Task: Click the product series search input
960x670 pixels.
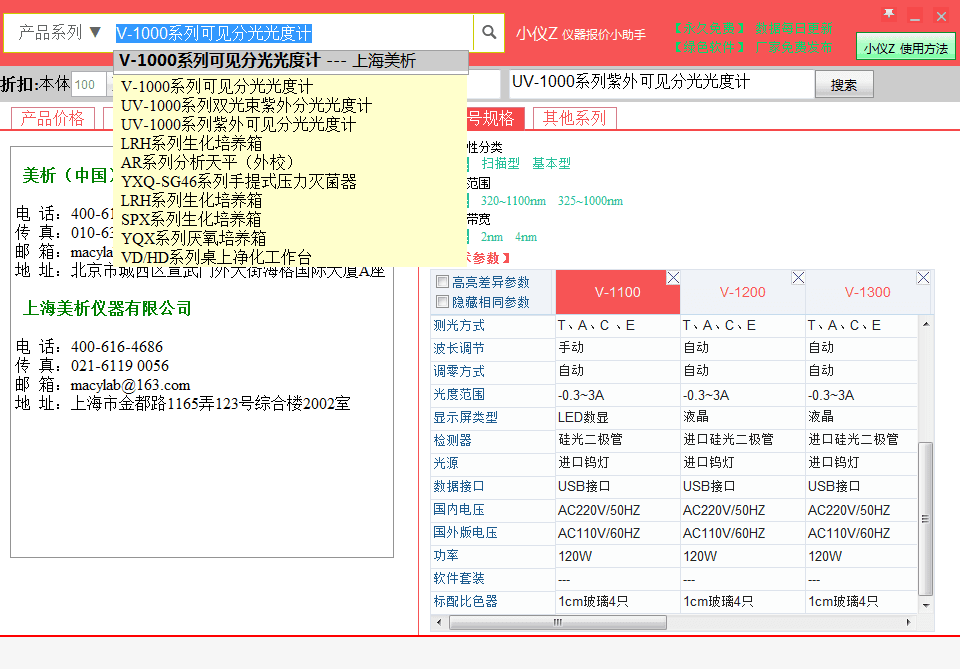Action: [293, 32]
